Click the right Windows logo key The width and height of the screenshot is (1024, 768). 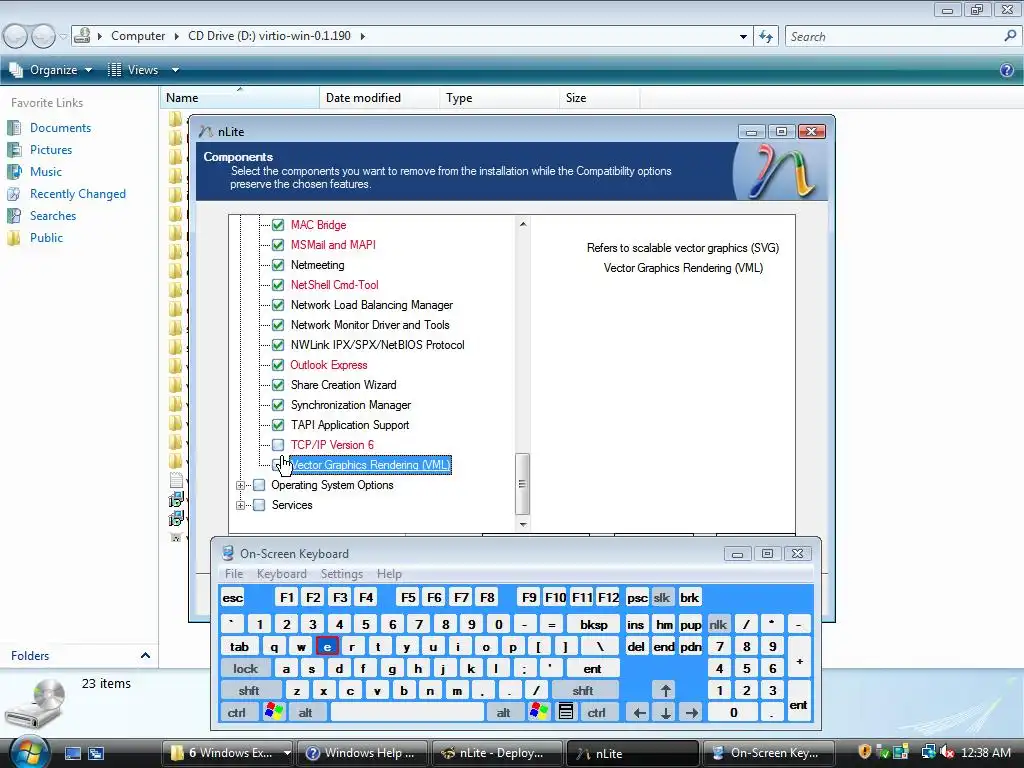[539, 712]
